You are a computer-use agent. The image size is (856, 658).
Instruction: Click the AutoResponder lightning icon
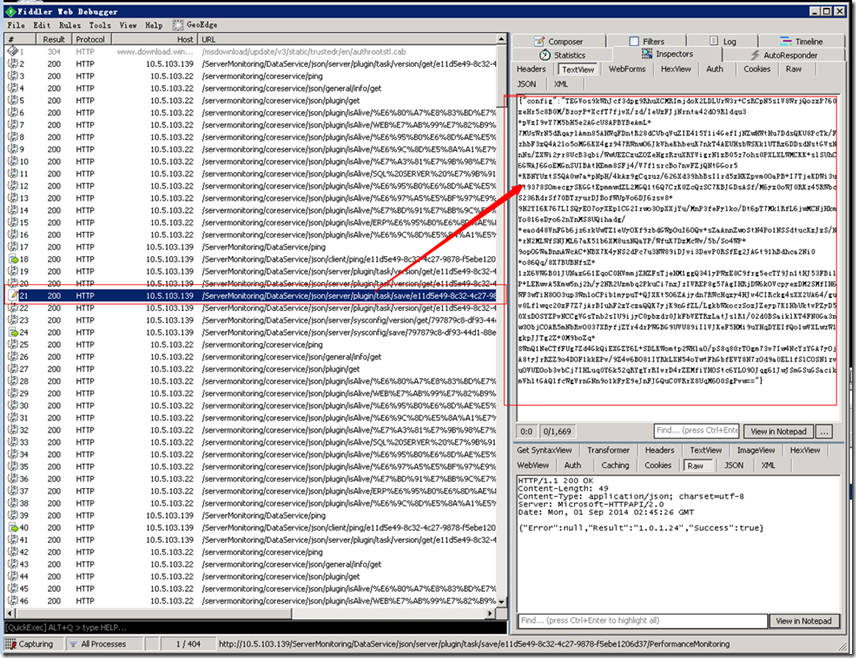(x=755, y=55)
